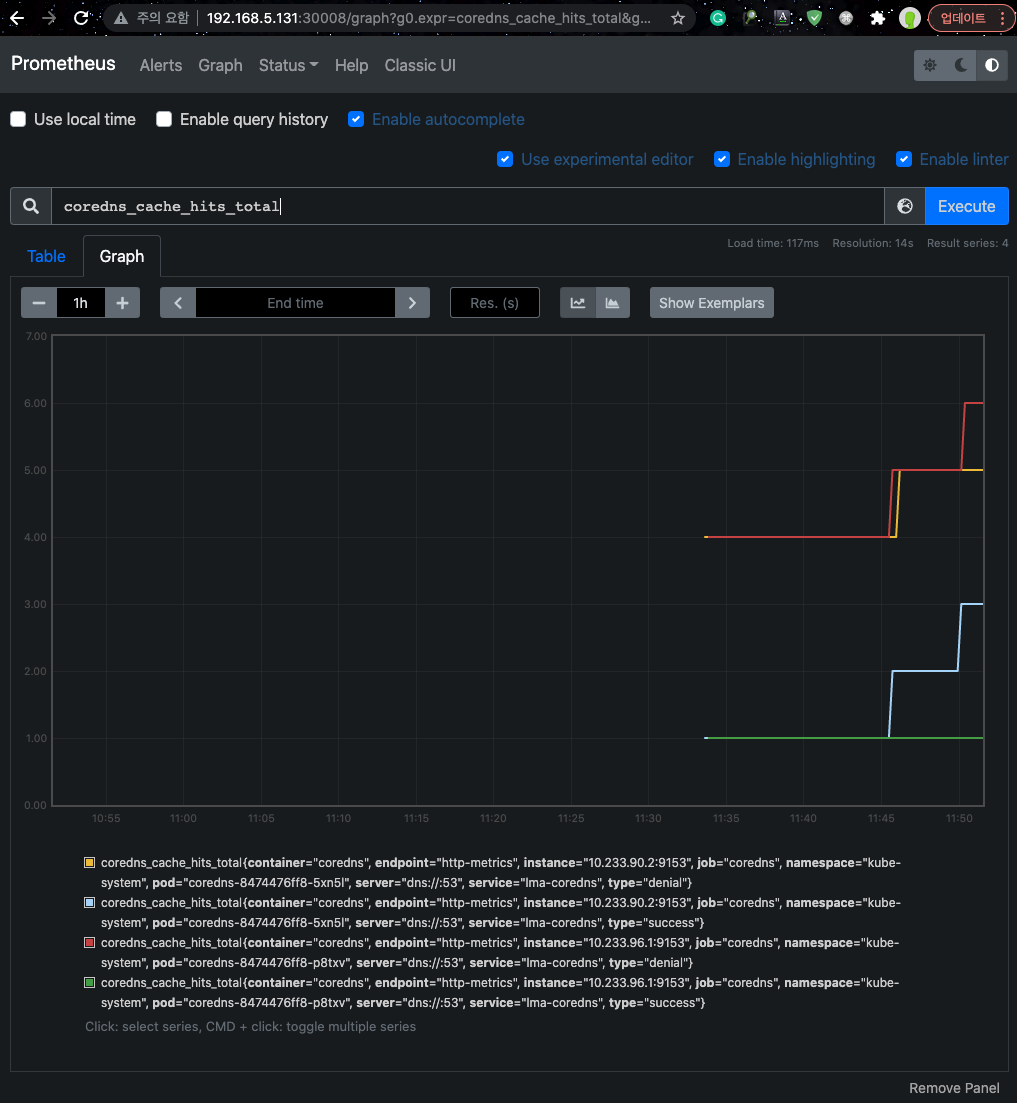Viewport: 1017px width, 1103px height.
Task: Click the expression editor containing coredns_cache_hits_total
Action: coord(468,206)
